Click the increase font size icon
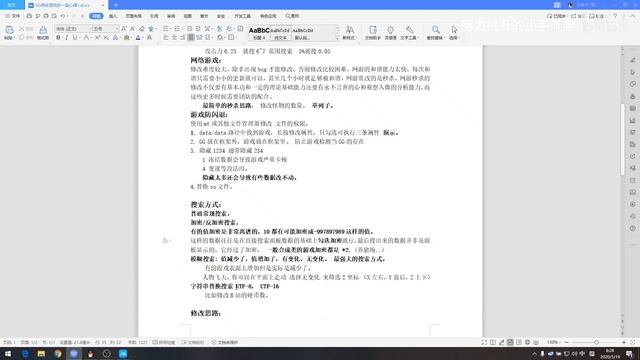The width and height of the screenshot is (640, 360). [124, 29]
